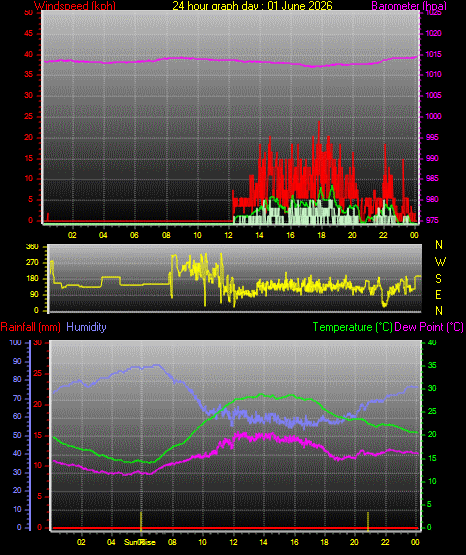
Task: Click the "1015" value on the barometer axis
Action: (433, 54)
